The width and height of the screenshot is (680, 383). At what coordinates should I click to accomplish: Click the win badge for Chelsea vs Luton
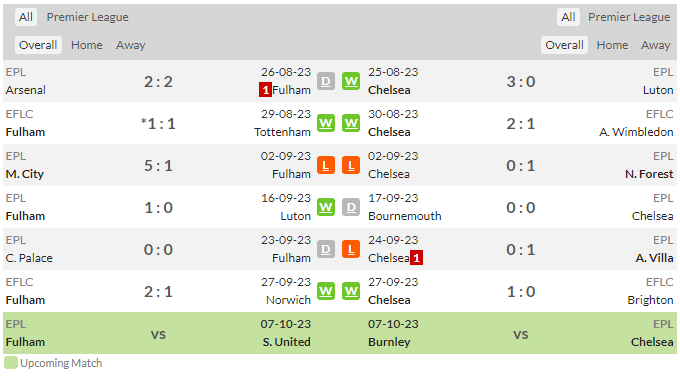[351, 81]
